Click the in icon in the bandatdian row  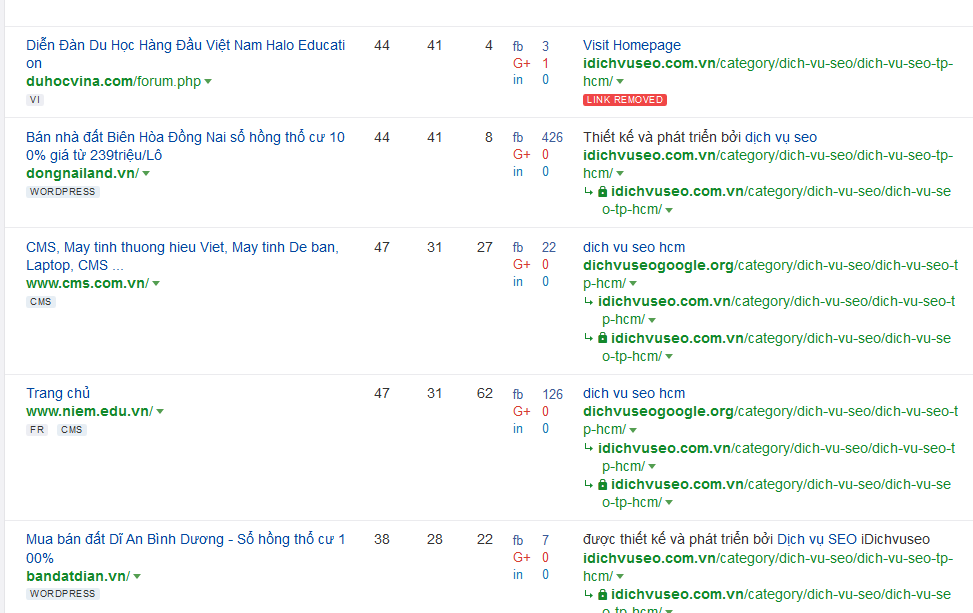tap(518, 575)
